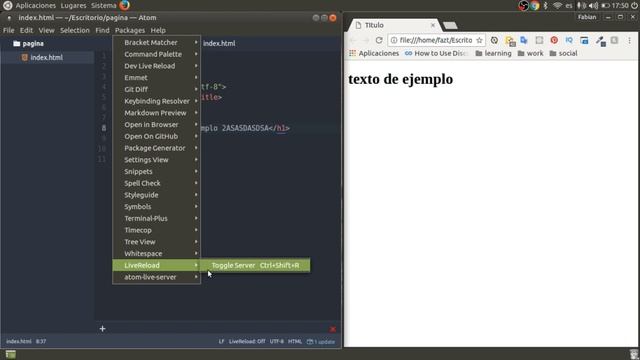Open the Dev Live Reload submenu

click(x=156, y=66)
